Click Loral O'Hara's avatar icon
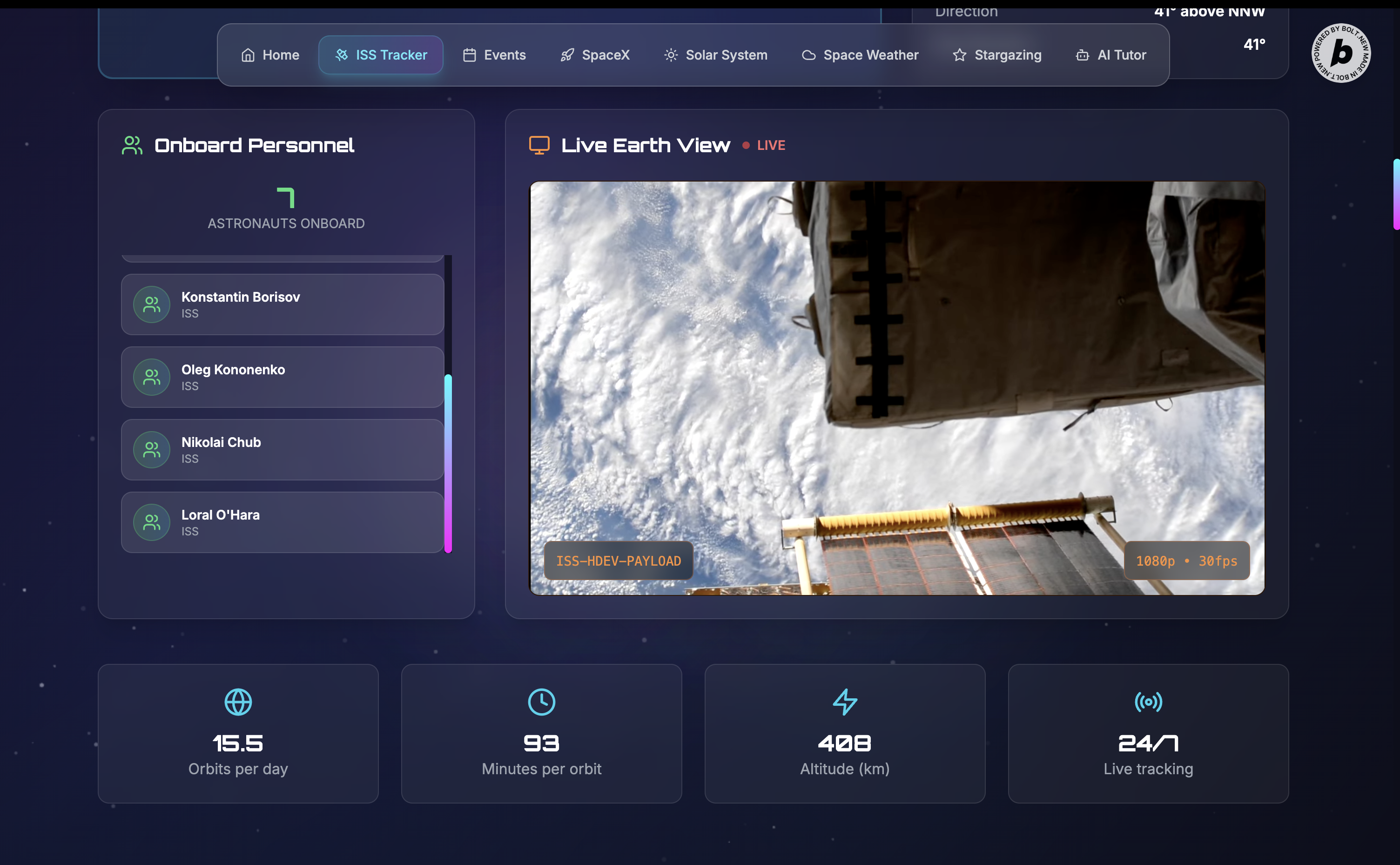Viewport: 1400px width, 865px height. click(x=152, y=522)
